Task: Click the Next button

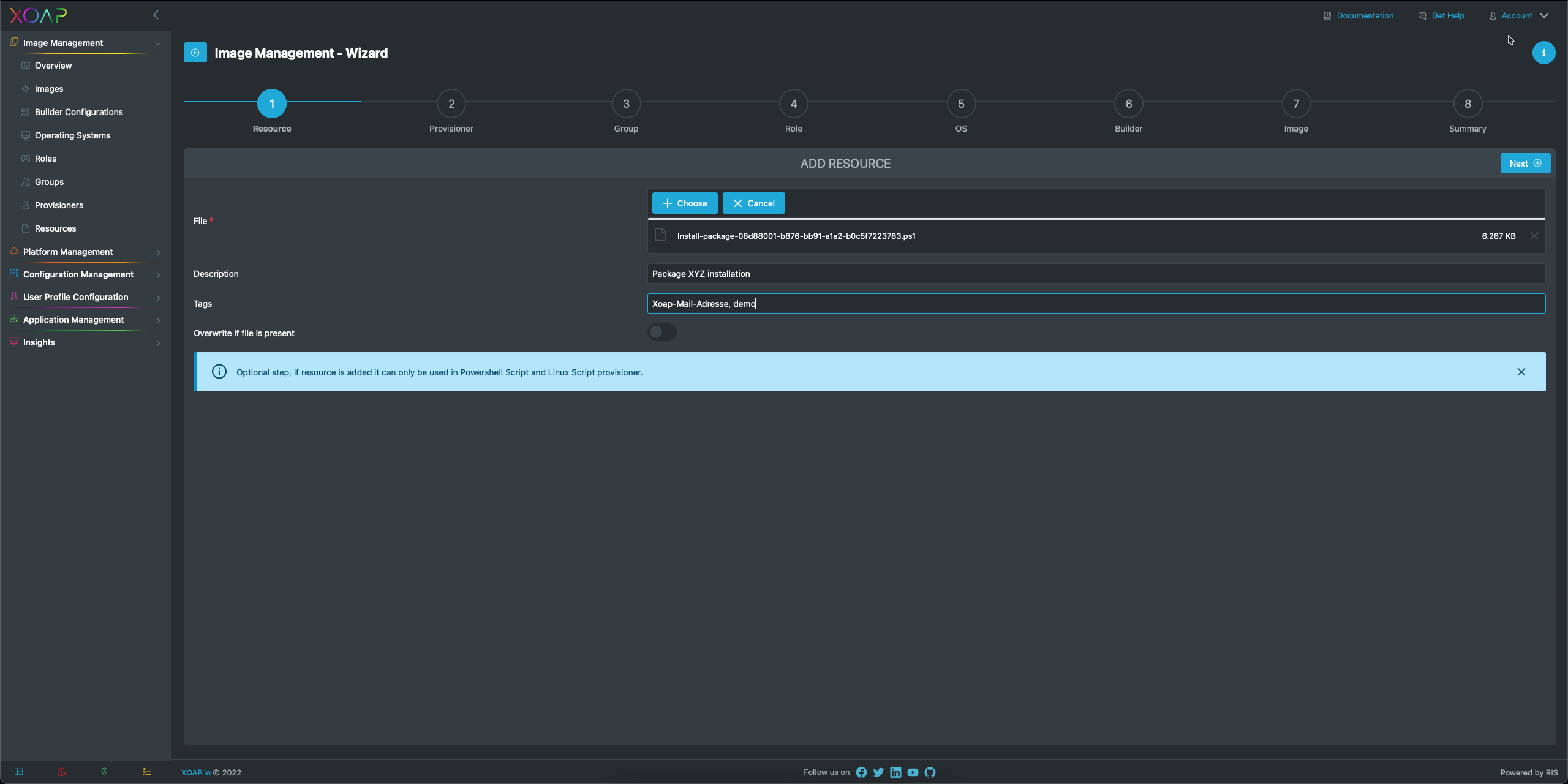Action: (x=1525, y=164)
